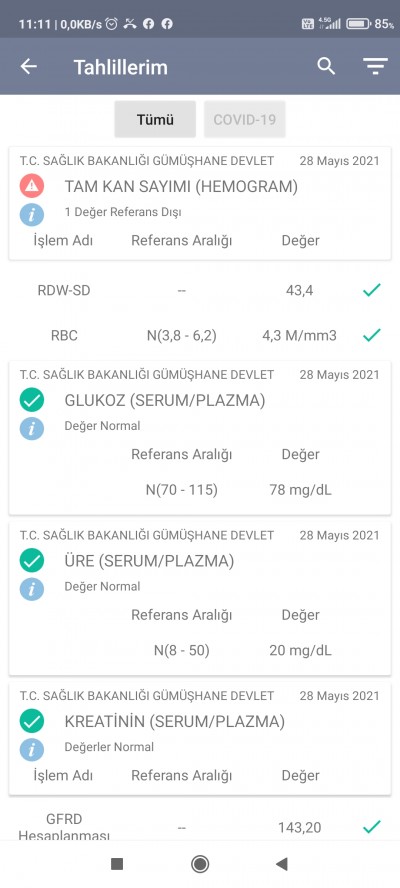Tap the Android home circle button
Image resolution: width=400 pixels, height=888 pixels.
coord(200,864)
